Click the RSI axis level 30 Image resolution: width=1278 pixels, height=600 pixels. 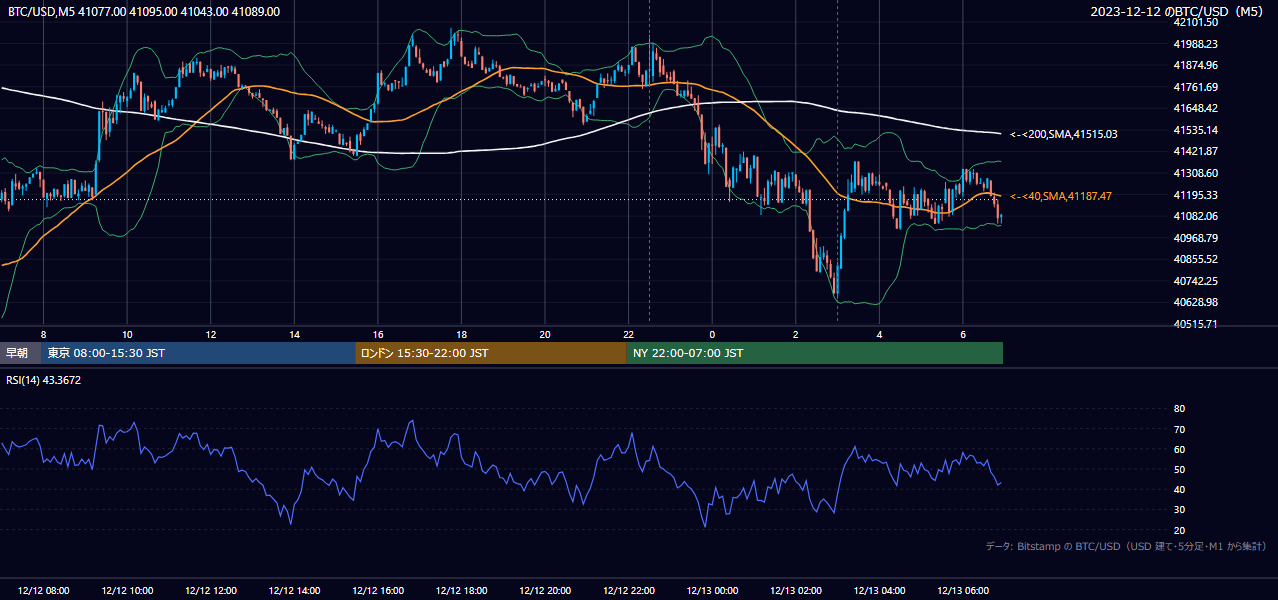click(x=1179, y=510)
